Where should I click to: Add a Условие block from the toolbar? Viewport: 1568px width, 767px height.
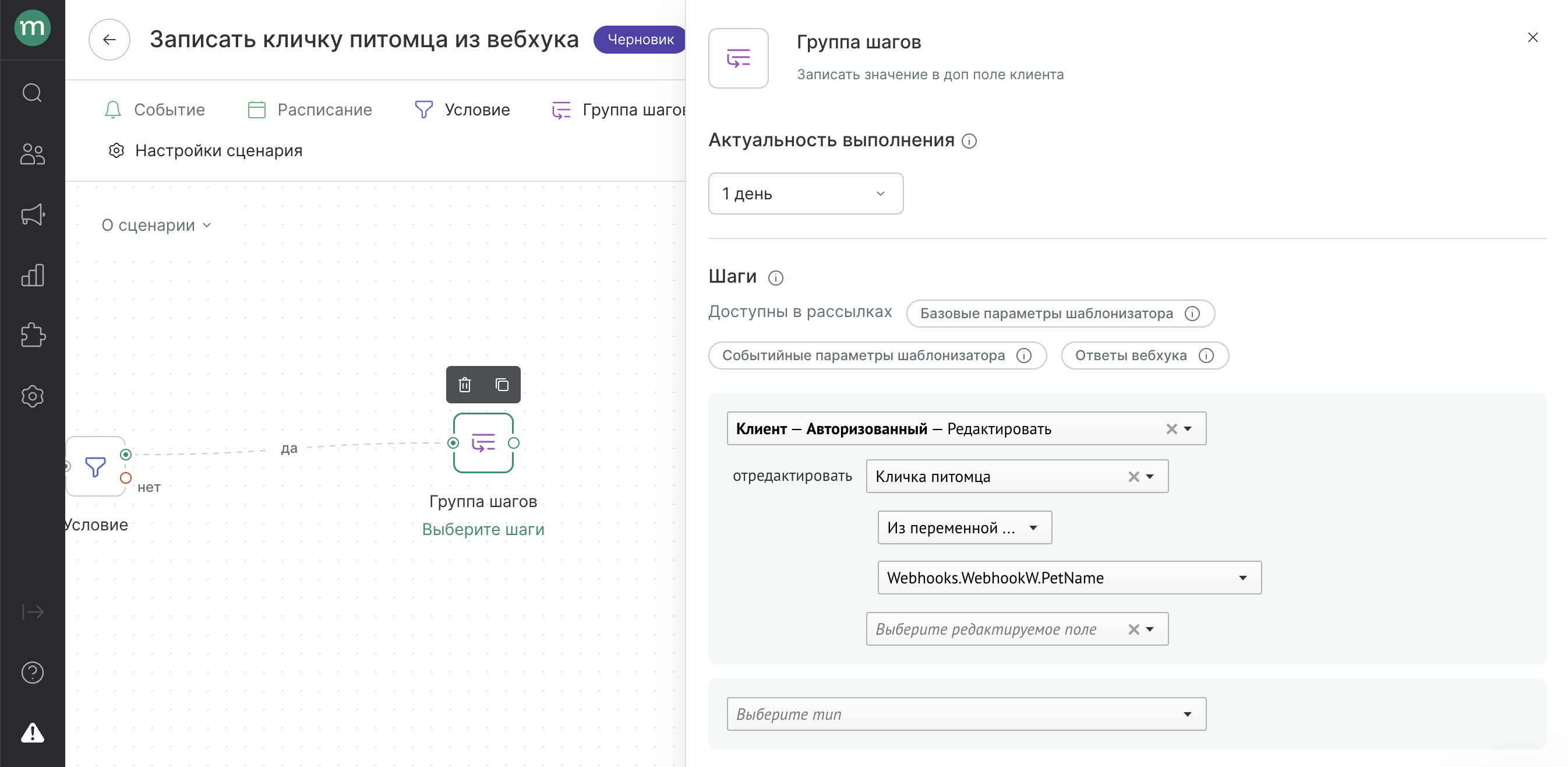(462, 110)
